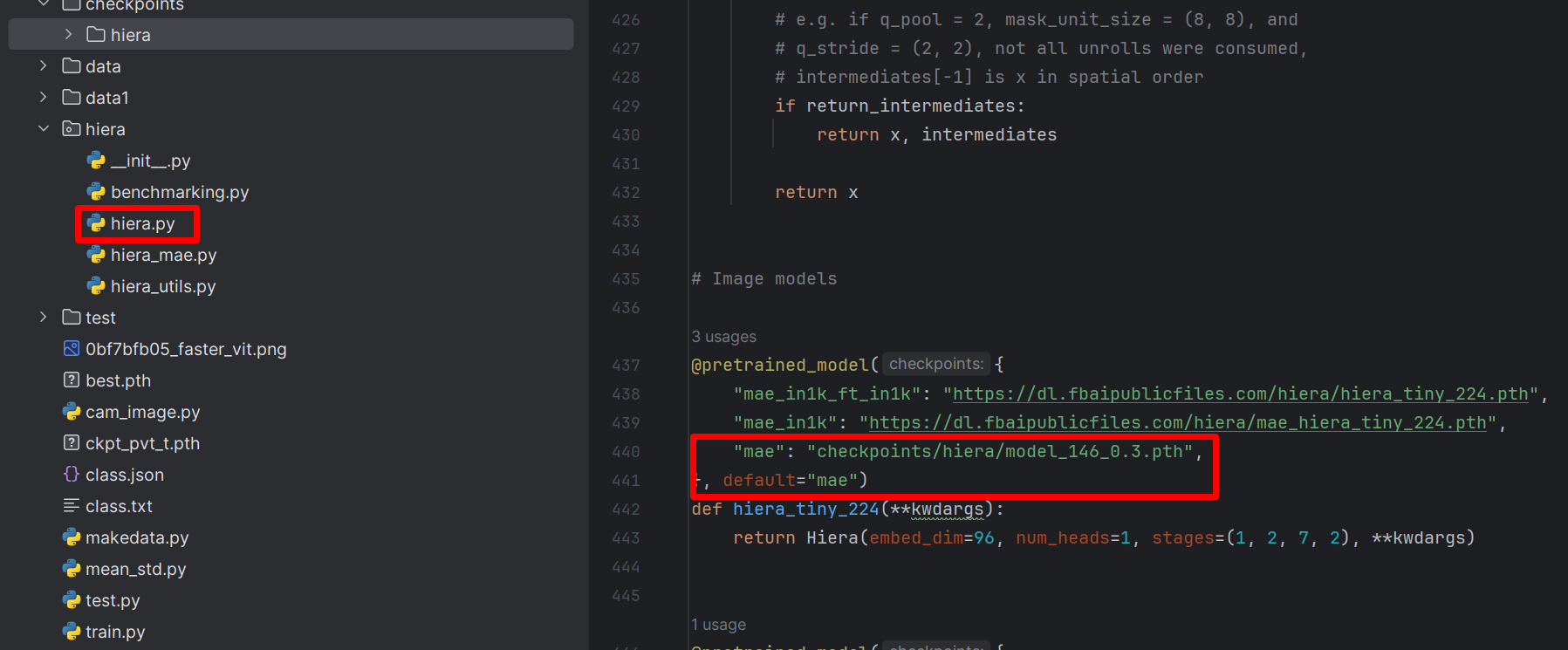This screenshot has height=650, width=1568.
Task: Click unknown-file icon beside best.pth
Action: click(x=72, y=380)
